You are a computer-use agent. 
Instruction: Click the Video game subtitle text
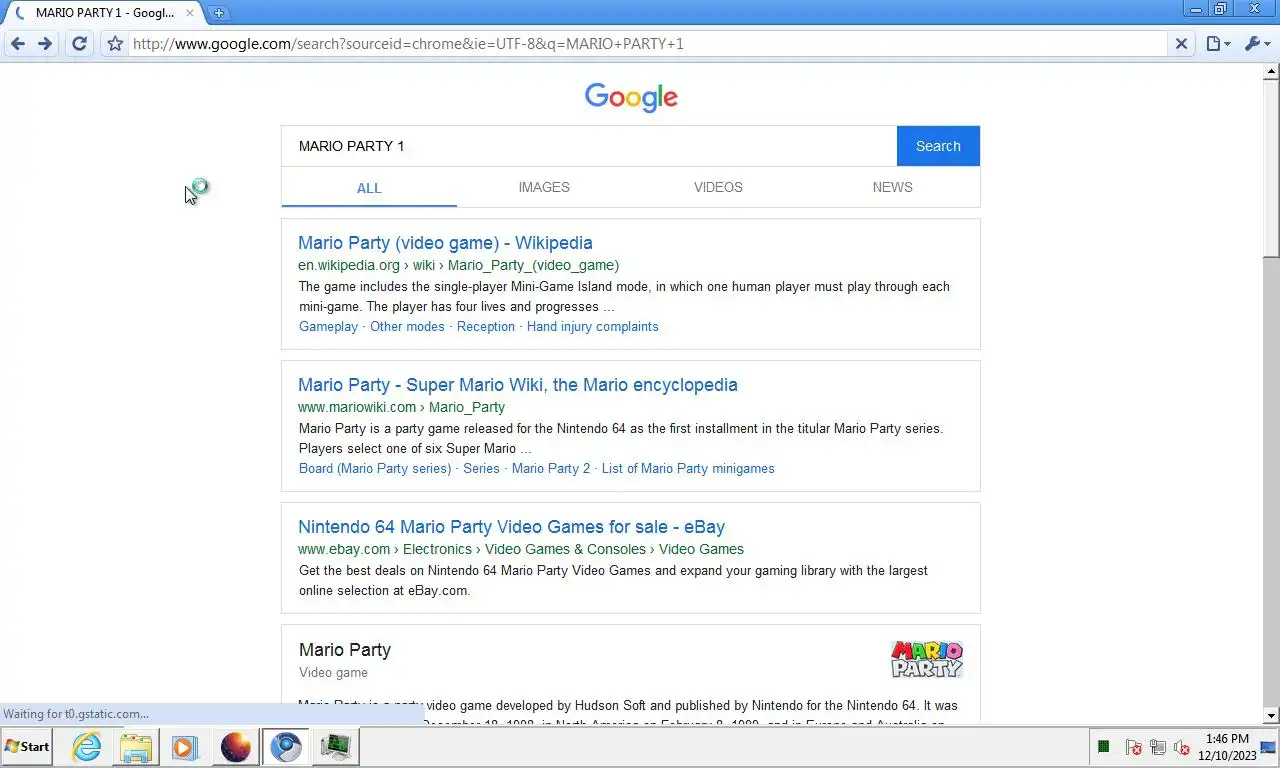[333, 673]
